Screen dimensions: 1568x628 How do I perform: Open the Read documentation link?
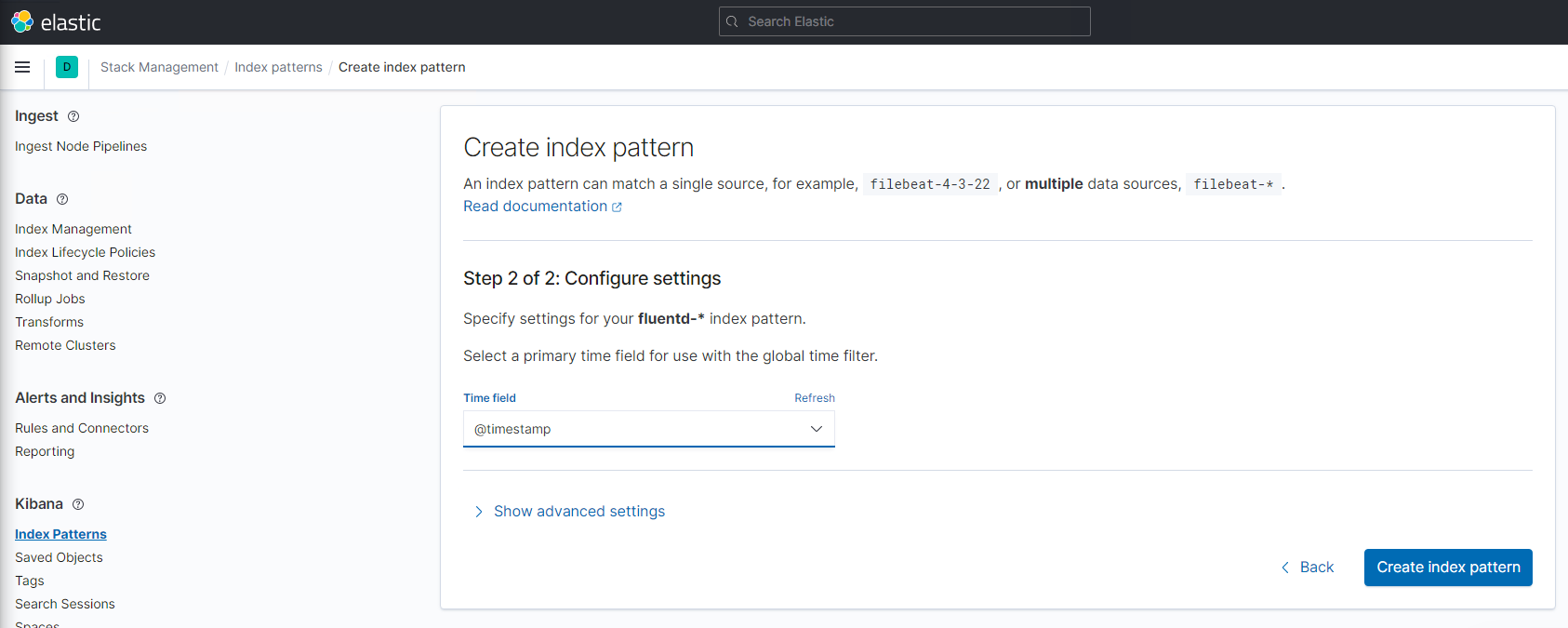tap(535, 207)
